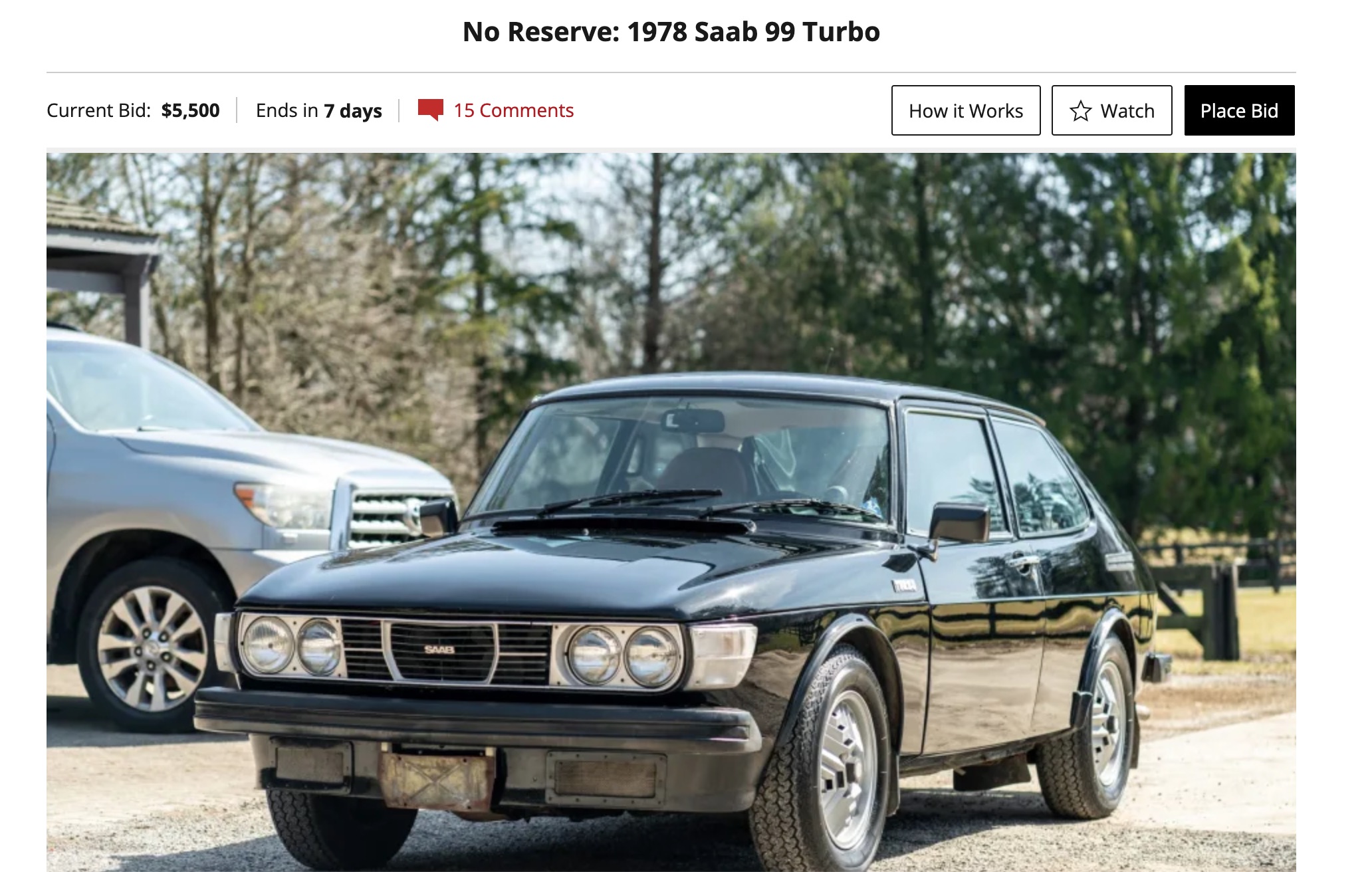Open the 15 Comments link
Screen dimensions: 1372x872
tap(513, 110)
